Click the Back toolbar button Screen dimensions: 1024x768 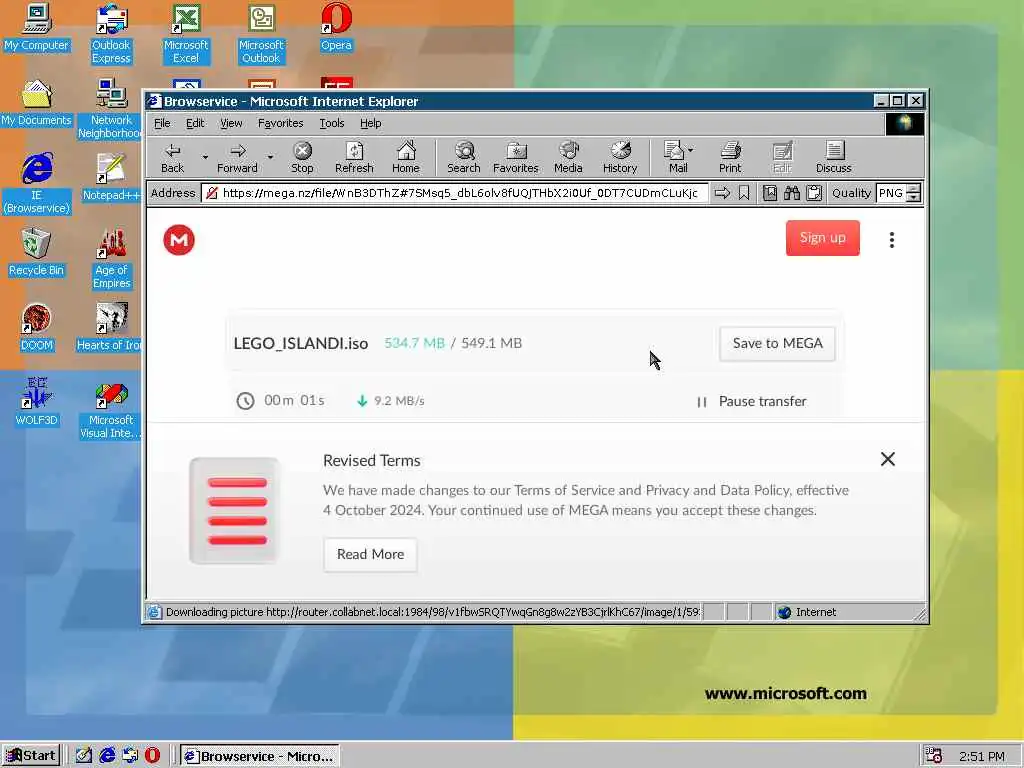172,157
